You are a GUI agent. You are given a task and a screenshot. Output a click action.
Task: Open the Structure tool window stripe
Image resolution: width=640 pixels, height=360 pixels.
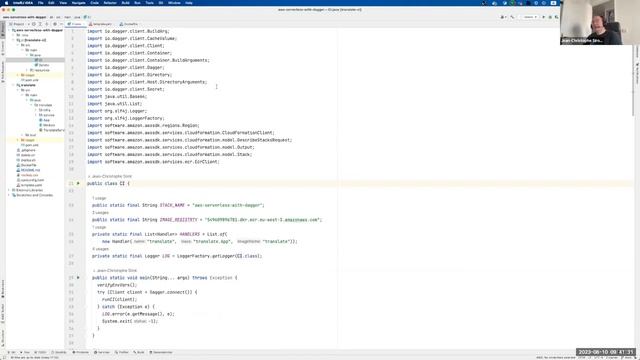pyautogui.click(x=3, y=338)
